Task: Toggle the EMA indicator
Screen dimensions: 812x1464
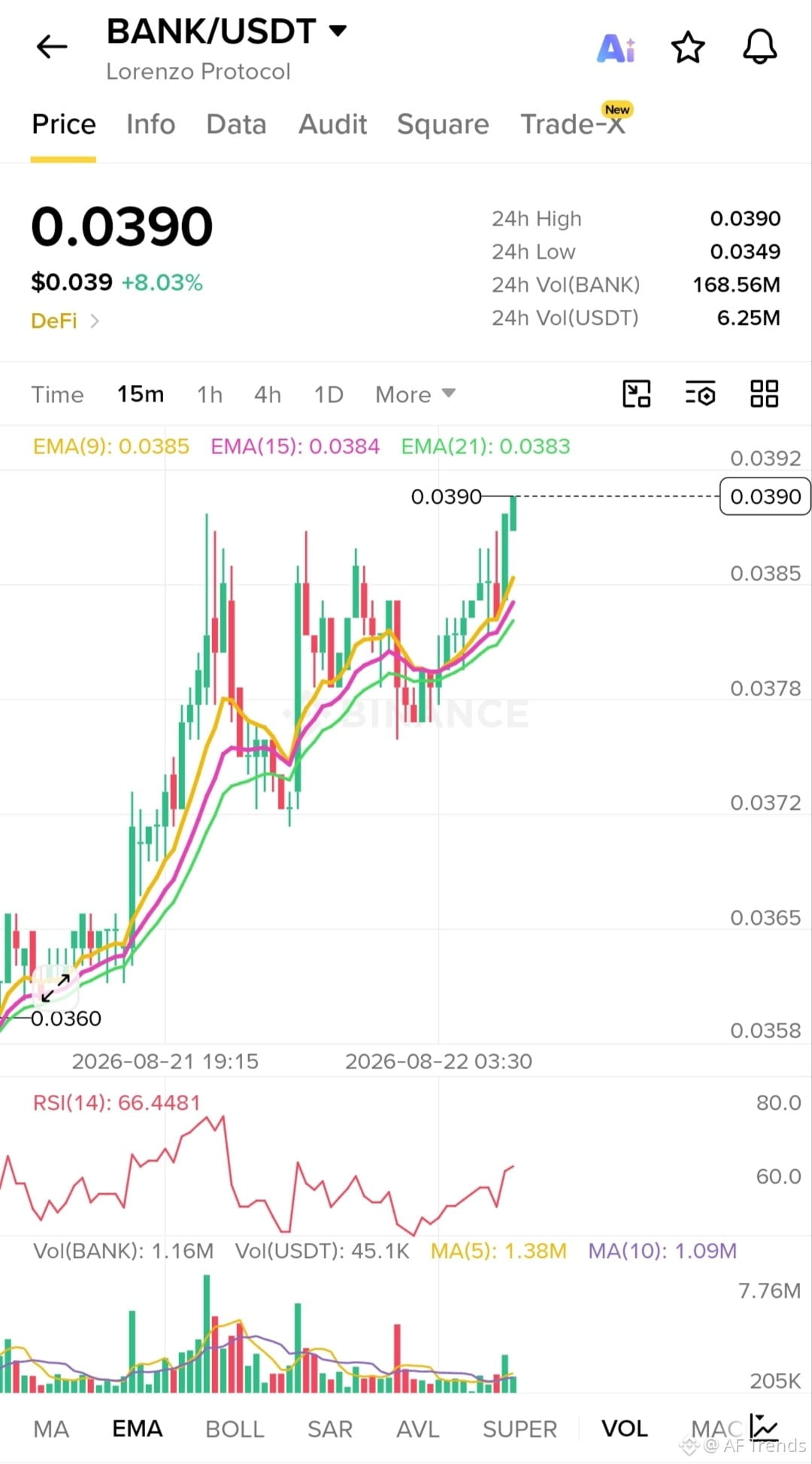Action: (137, 1429)
